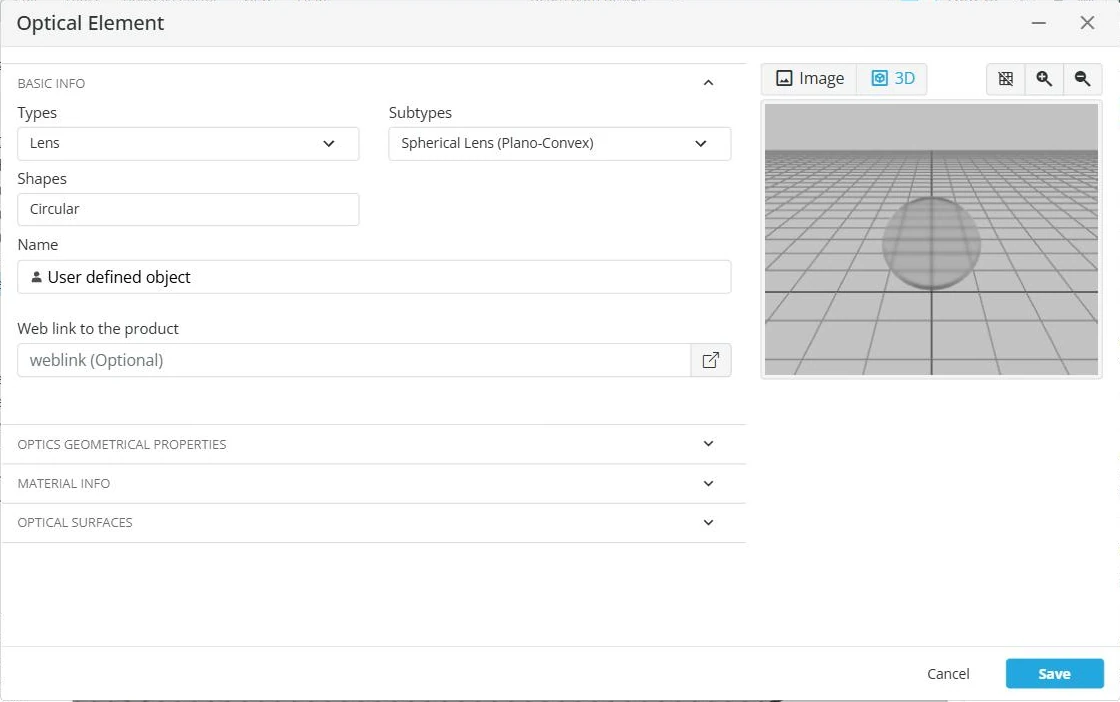Focus the weblink (Optional) input
1120x702 pixels.
(354, 360)
